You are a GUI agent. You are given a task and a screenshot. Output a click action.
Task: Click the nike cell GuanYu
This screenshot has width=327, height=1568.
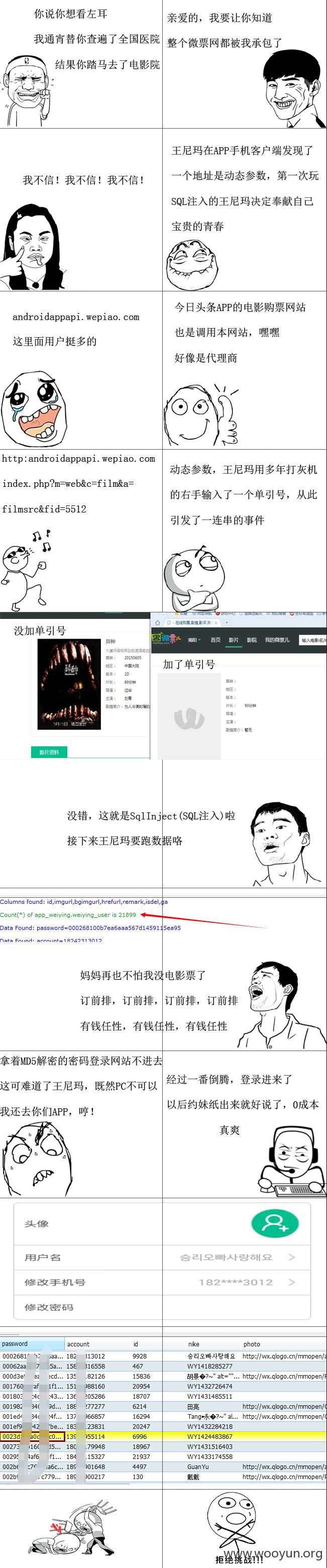coord(198,1467)
